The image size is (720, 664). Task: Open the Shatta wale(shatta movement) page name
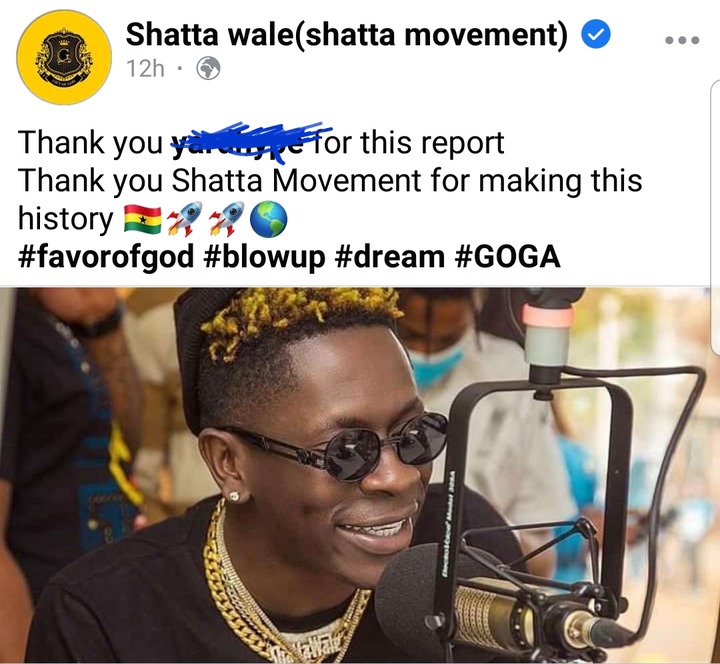click(347, 34)
